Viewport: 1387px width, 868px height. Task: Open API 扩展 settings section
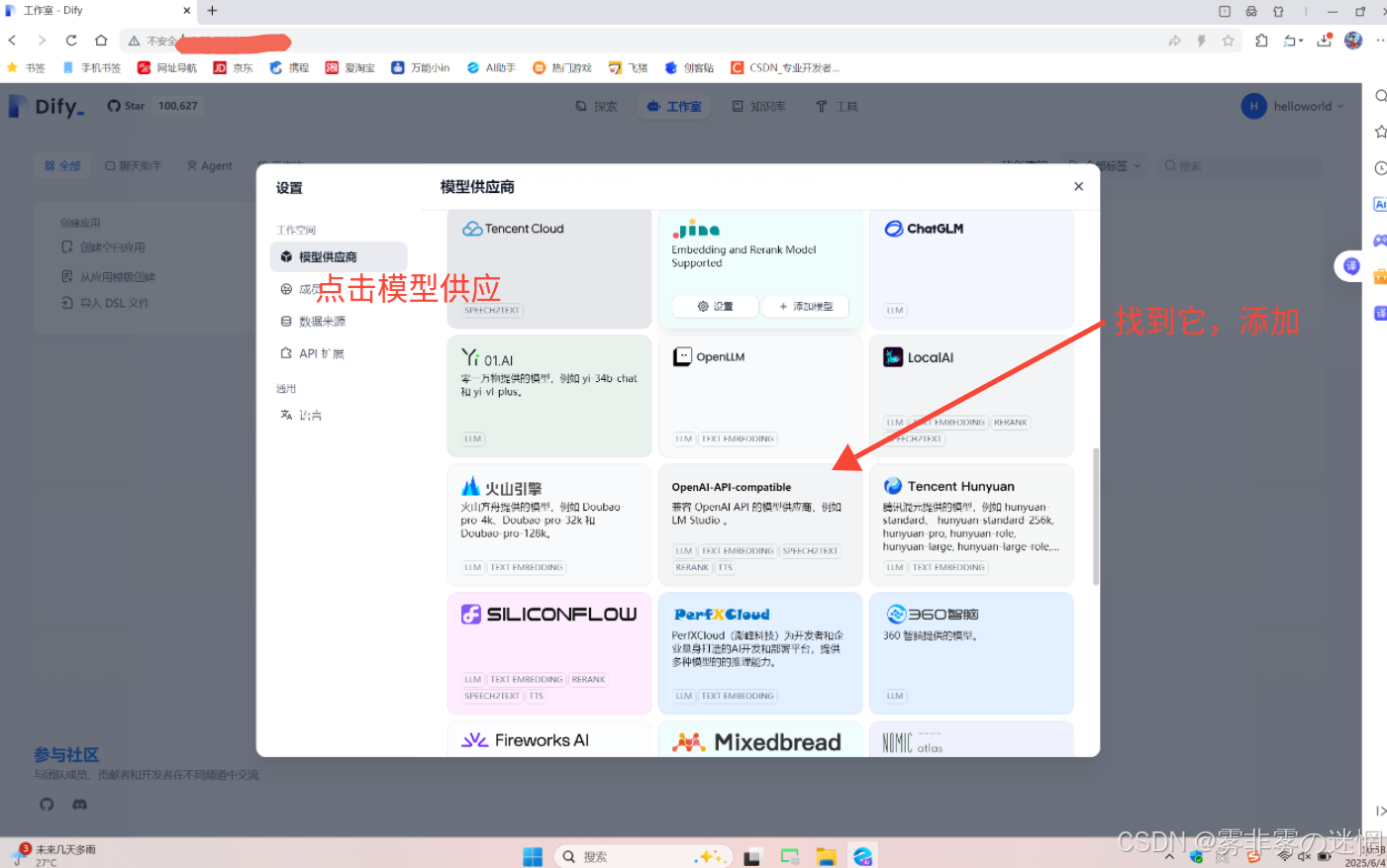tap(321, 353)
